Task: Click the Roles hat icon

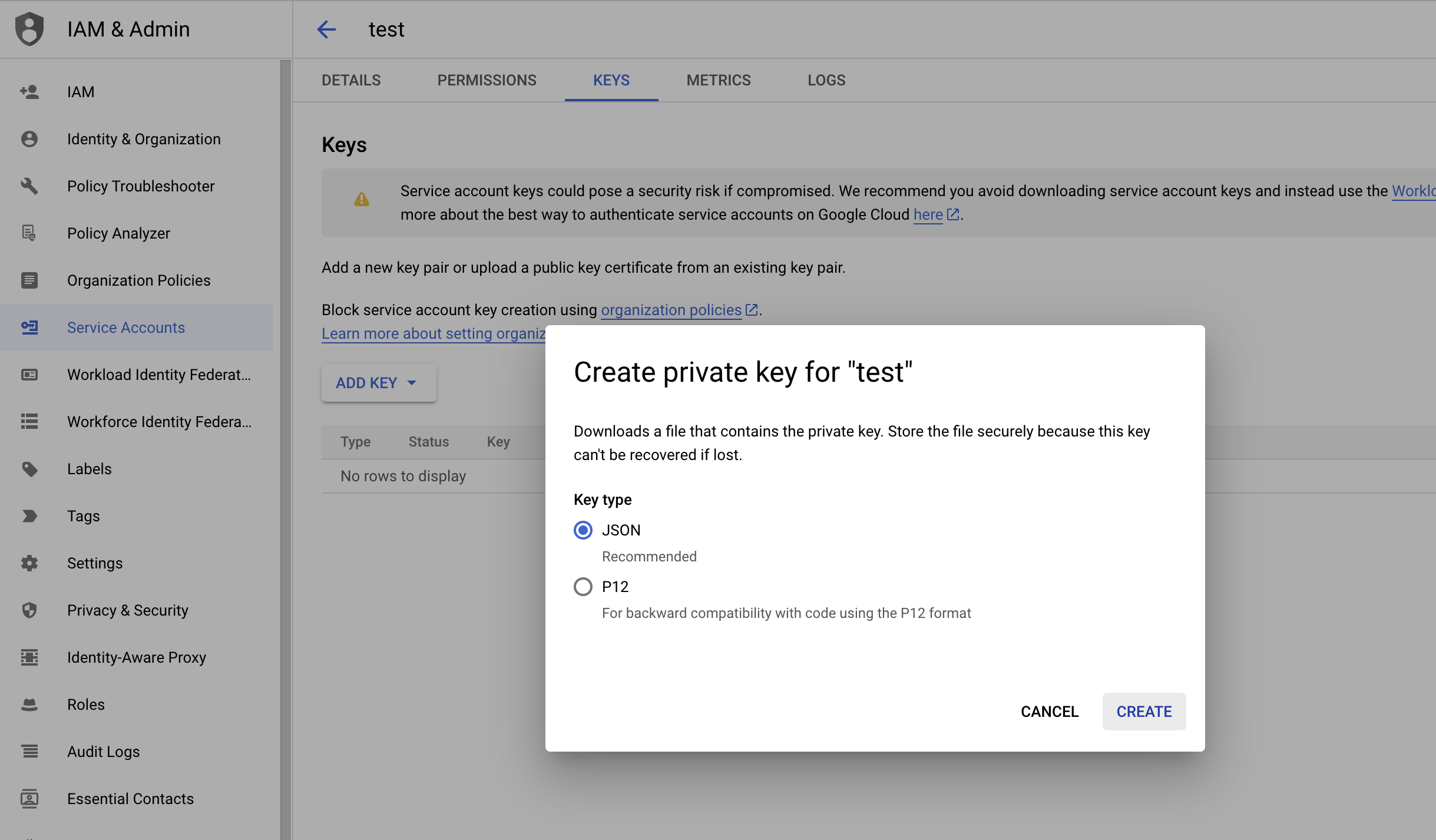Action: (x=29, y=705)
